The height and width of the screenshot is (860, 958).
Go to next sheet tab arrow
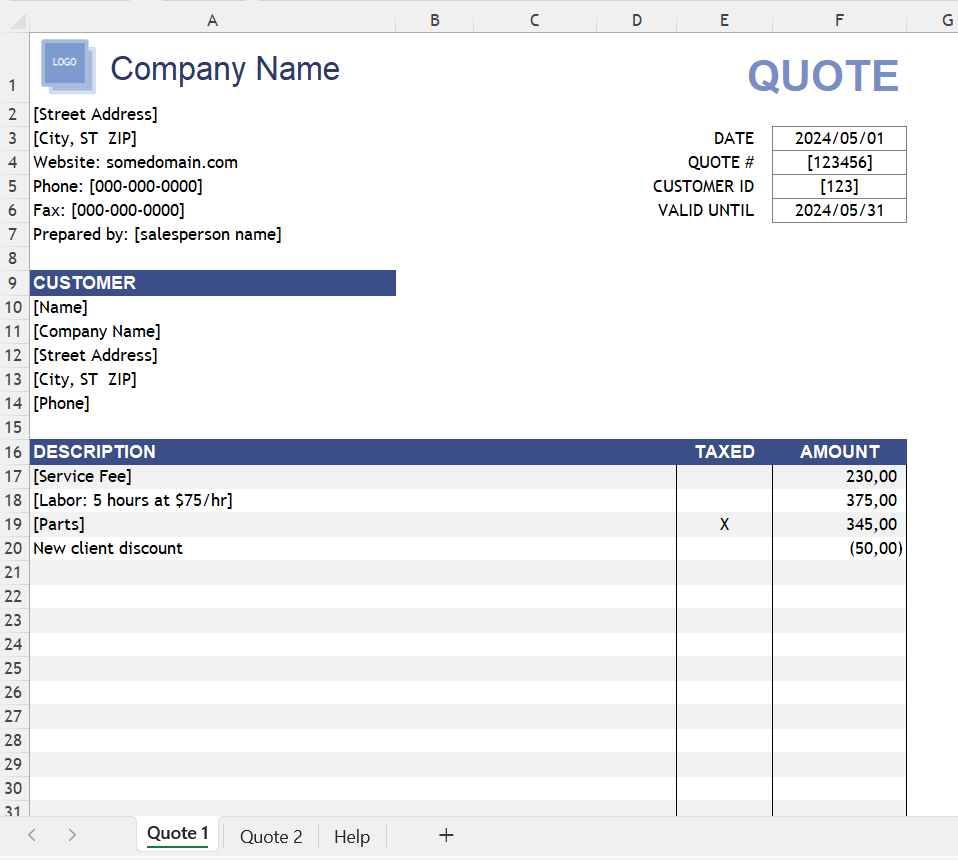(72, 835)
